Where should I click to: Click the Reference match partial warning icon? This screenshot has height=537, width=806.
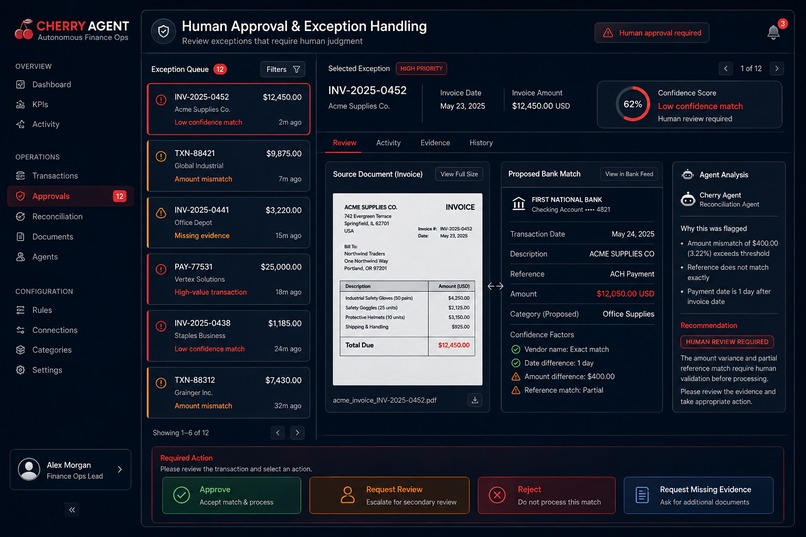516,390
